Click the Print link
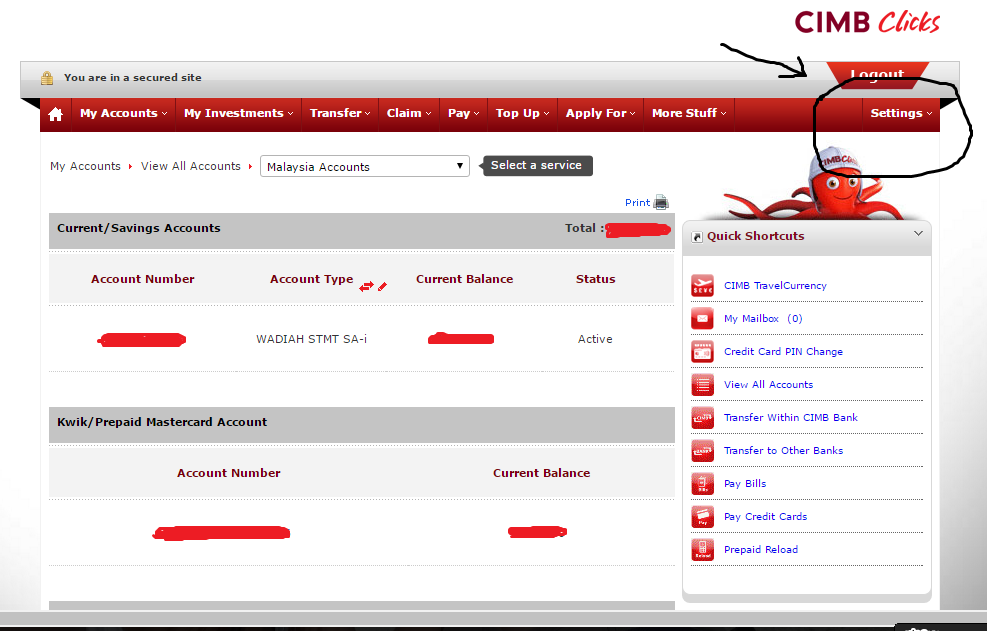The image size is (987, 631). click(x=637, y=203)
